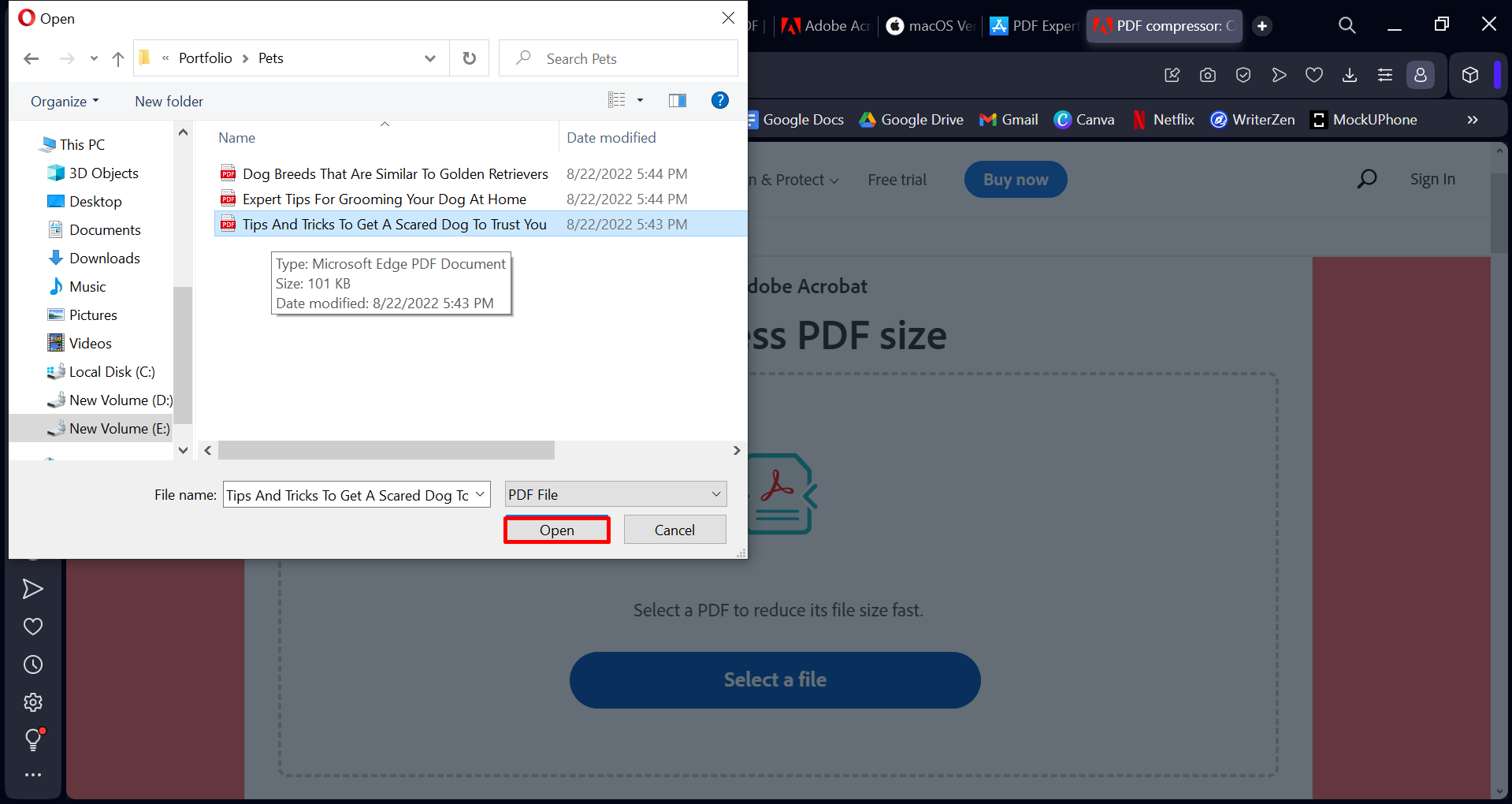1512x804 pixels.
Task: Toggle the VPN shield badge
Action: click(x=1243, y=75)
